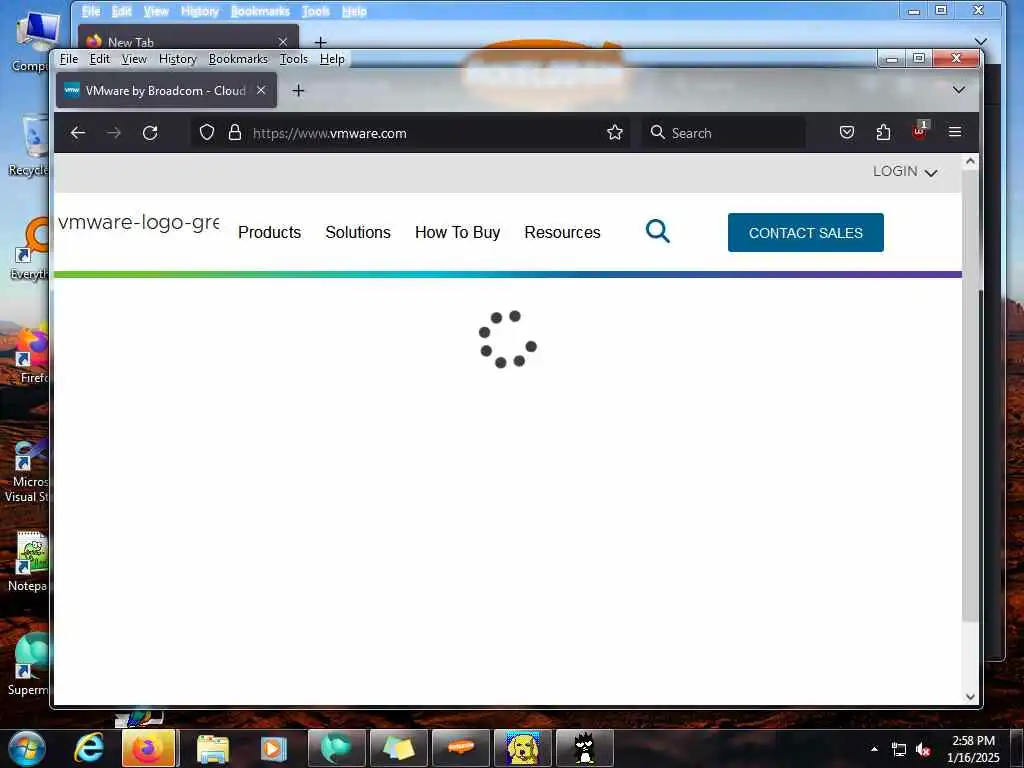Open the Firefox hamburger application menu

955,133
